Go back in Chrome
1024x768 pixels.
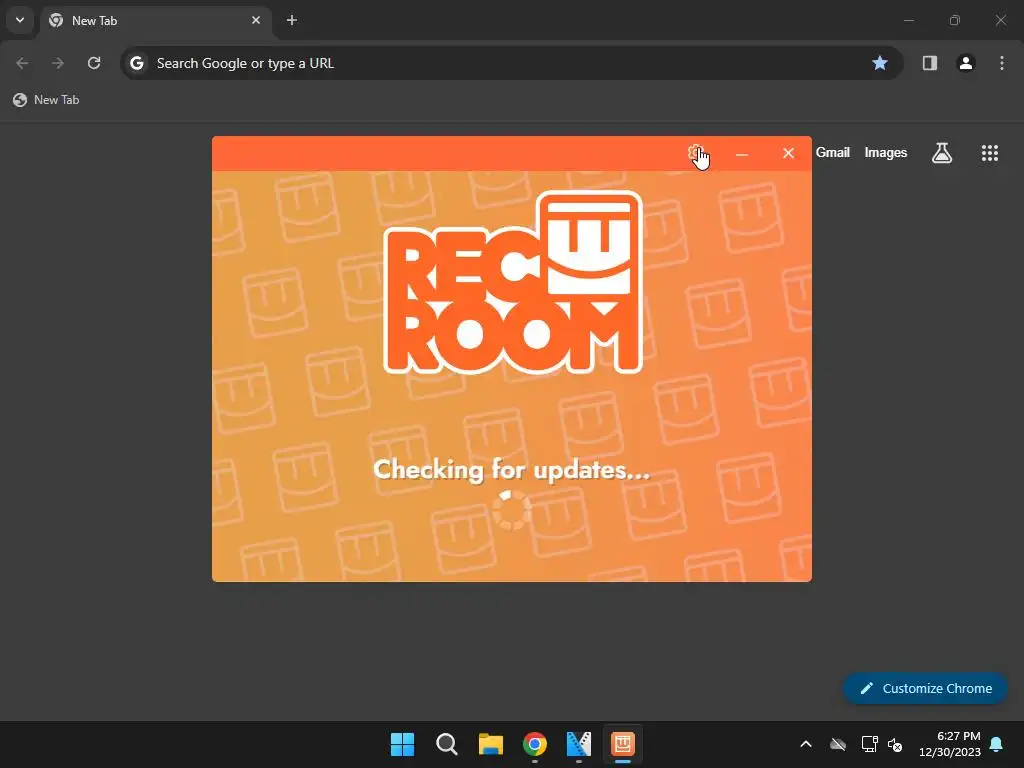(x=22, y=63)
